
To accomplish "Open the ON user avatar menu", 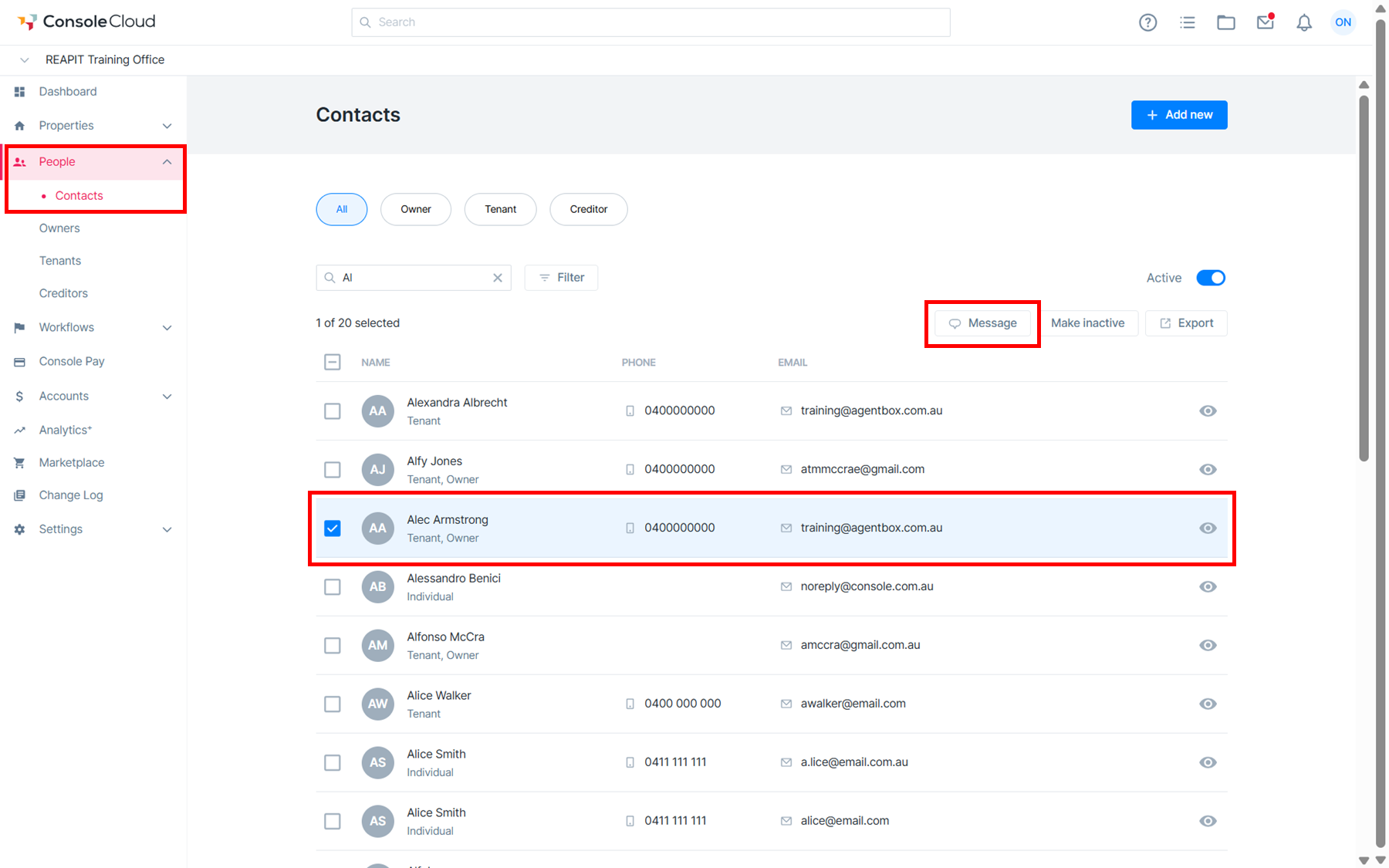I will pyautogui.click(x=1343, y=22).
